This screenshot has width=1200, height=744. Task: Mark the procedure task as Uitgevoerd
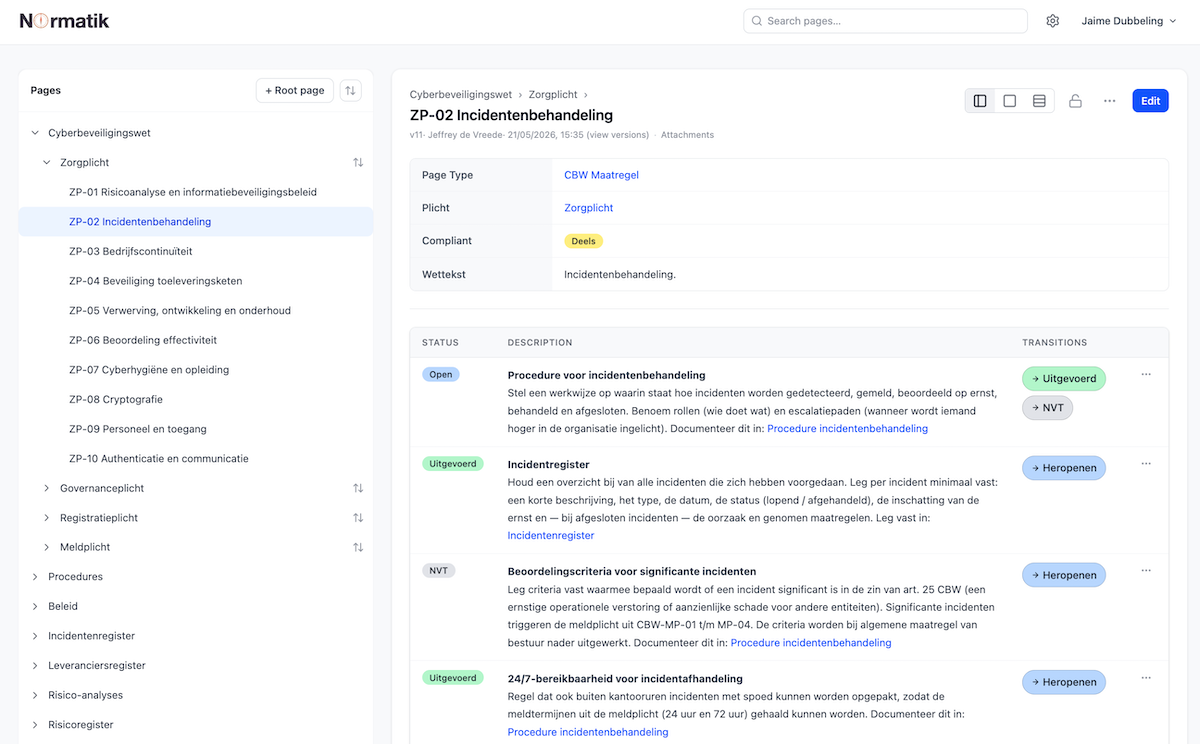point(1063,379)
